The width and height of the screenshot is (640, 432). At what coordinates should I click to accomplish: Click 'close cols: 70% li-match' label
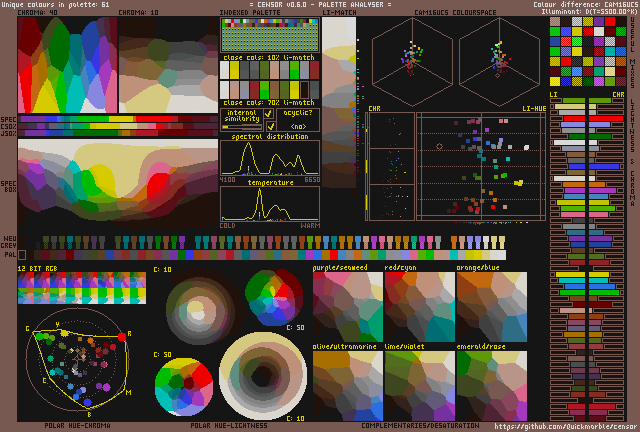269,102
